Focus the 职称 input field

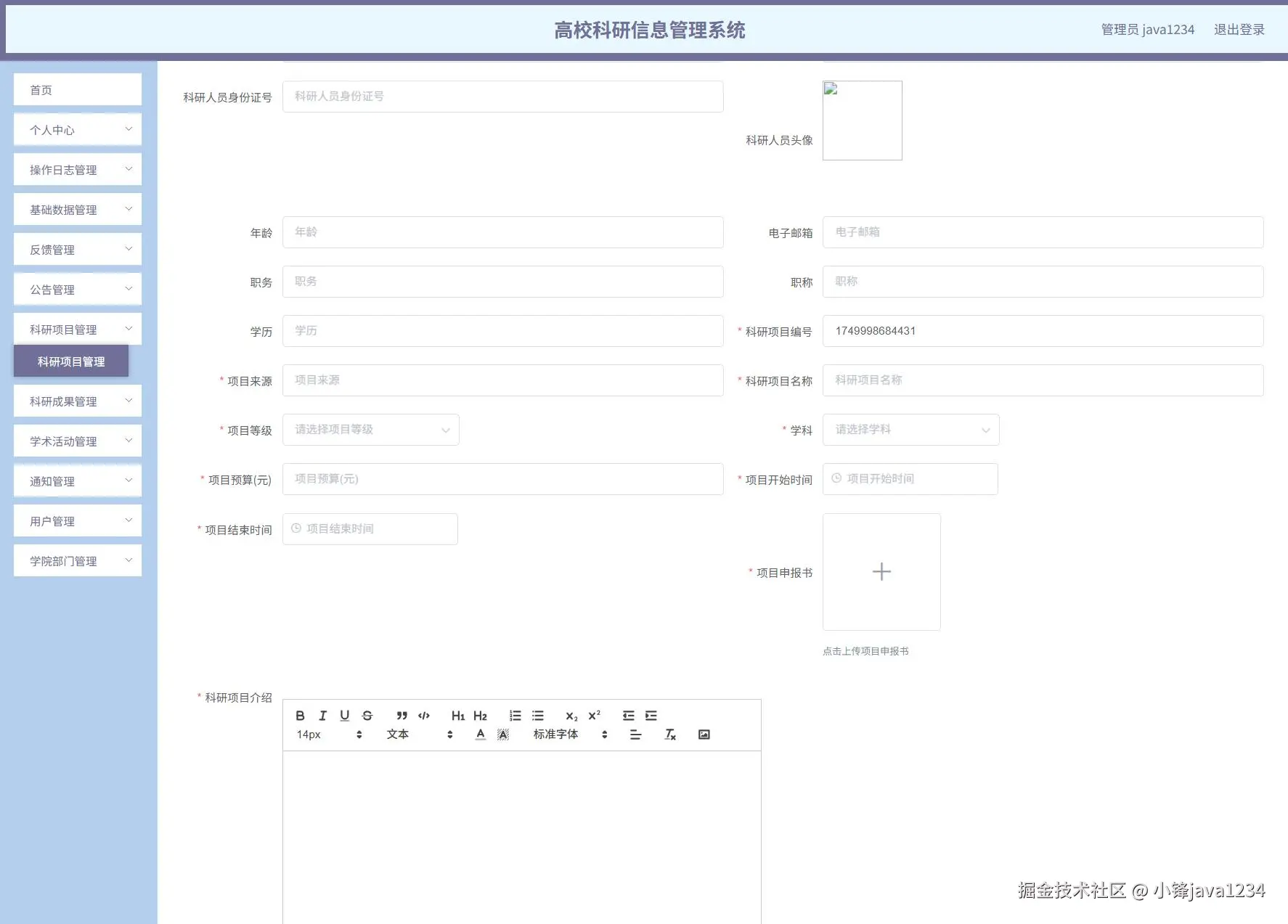[1043, 282]
